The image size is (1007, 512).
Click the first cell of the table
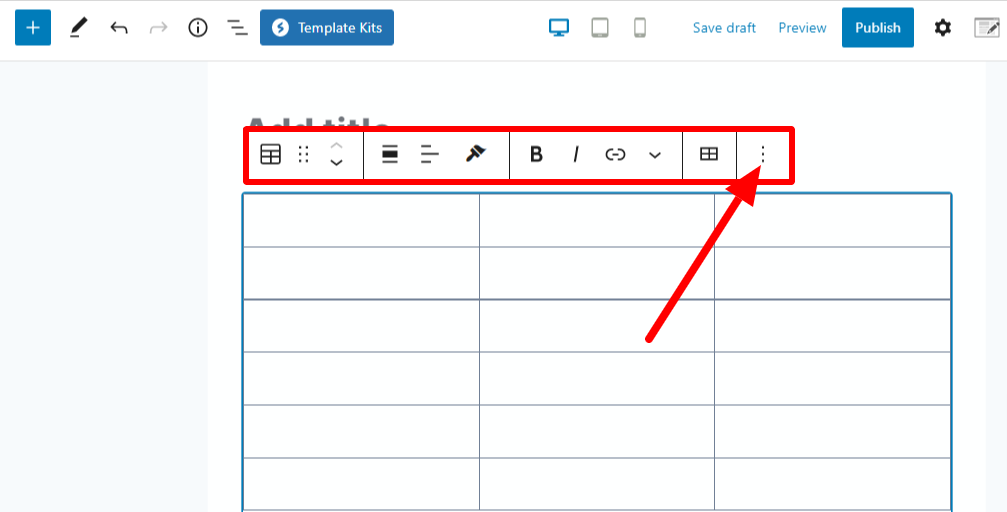361,220
